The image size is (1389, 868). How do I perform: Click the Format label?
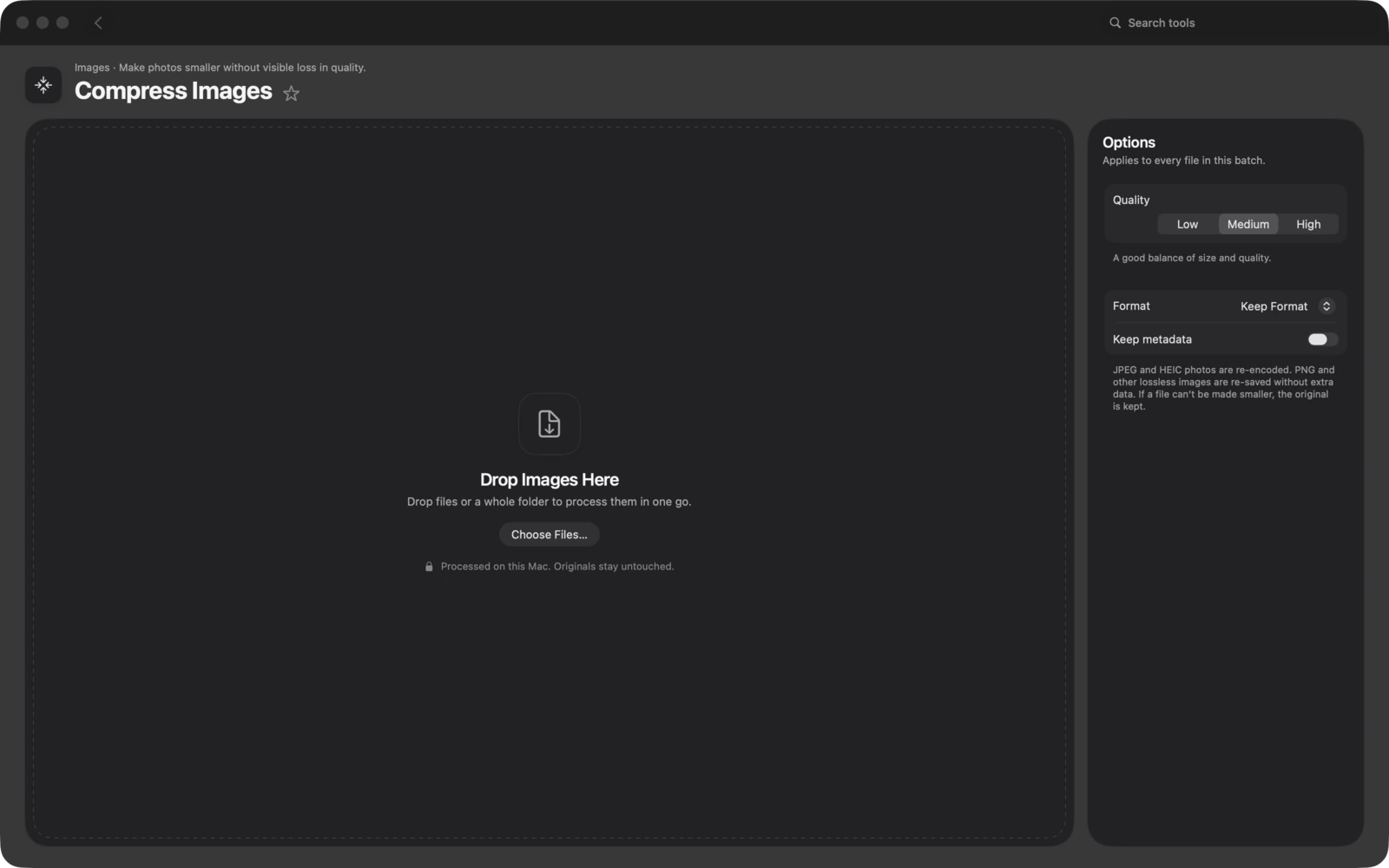point(1131,306)
